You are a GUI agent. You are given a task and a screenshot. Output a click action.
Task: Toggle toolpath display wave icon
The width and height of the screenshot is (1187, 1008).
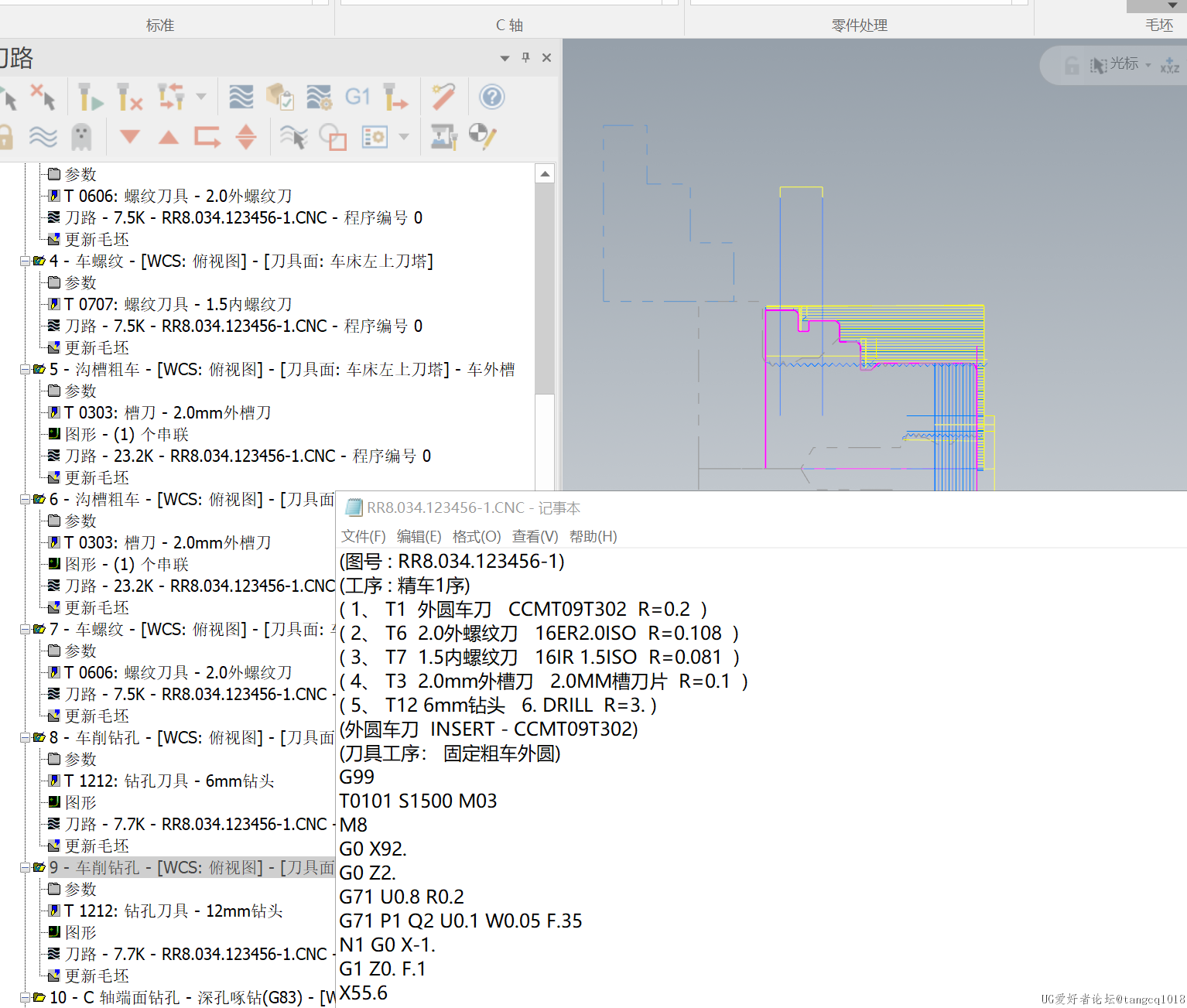coord(43,138)
